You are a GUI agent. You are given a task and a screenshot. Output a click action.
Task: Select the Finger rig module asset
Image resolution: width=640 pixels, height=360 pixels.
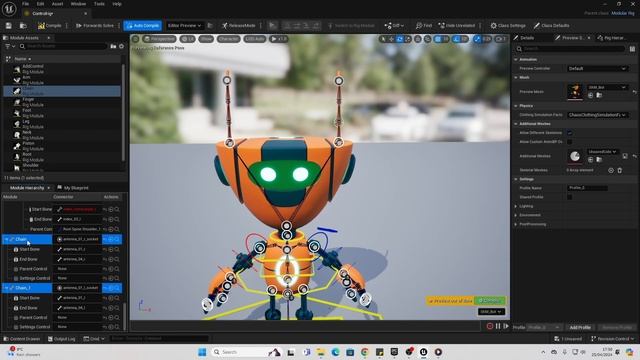[62, 102]
